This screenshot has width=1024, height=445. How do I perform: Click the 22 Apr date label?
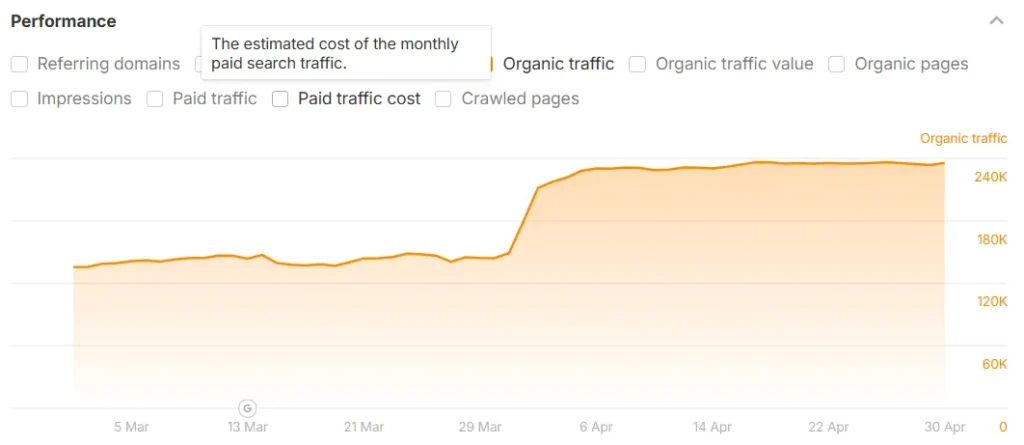point(828,427)
